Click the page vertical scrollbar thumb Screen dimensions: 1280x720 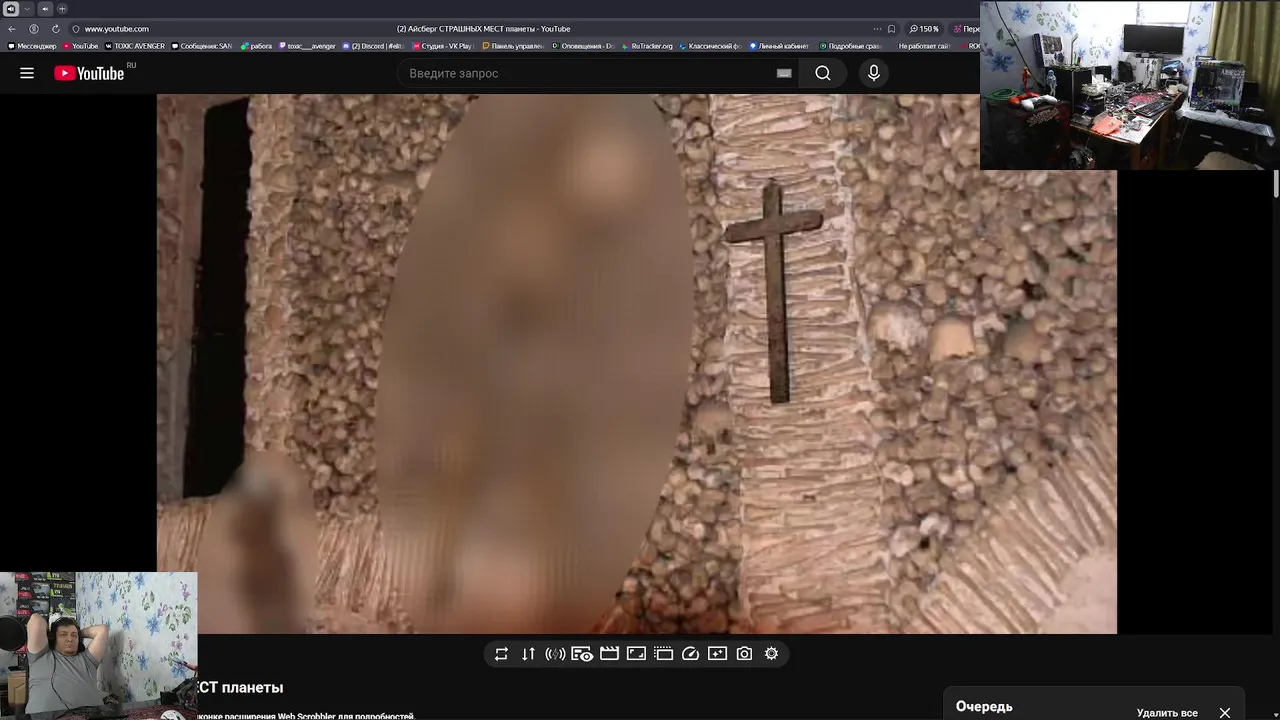point(1276,184)
